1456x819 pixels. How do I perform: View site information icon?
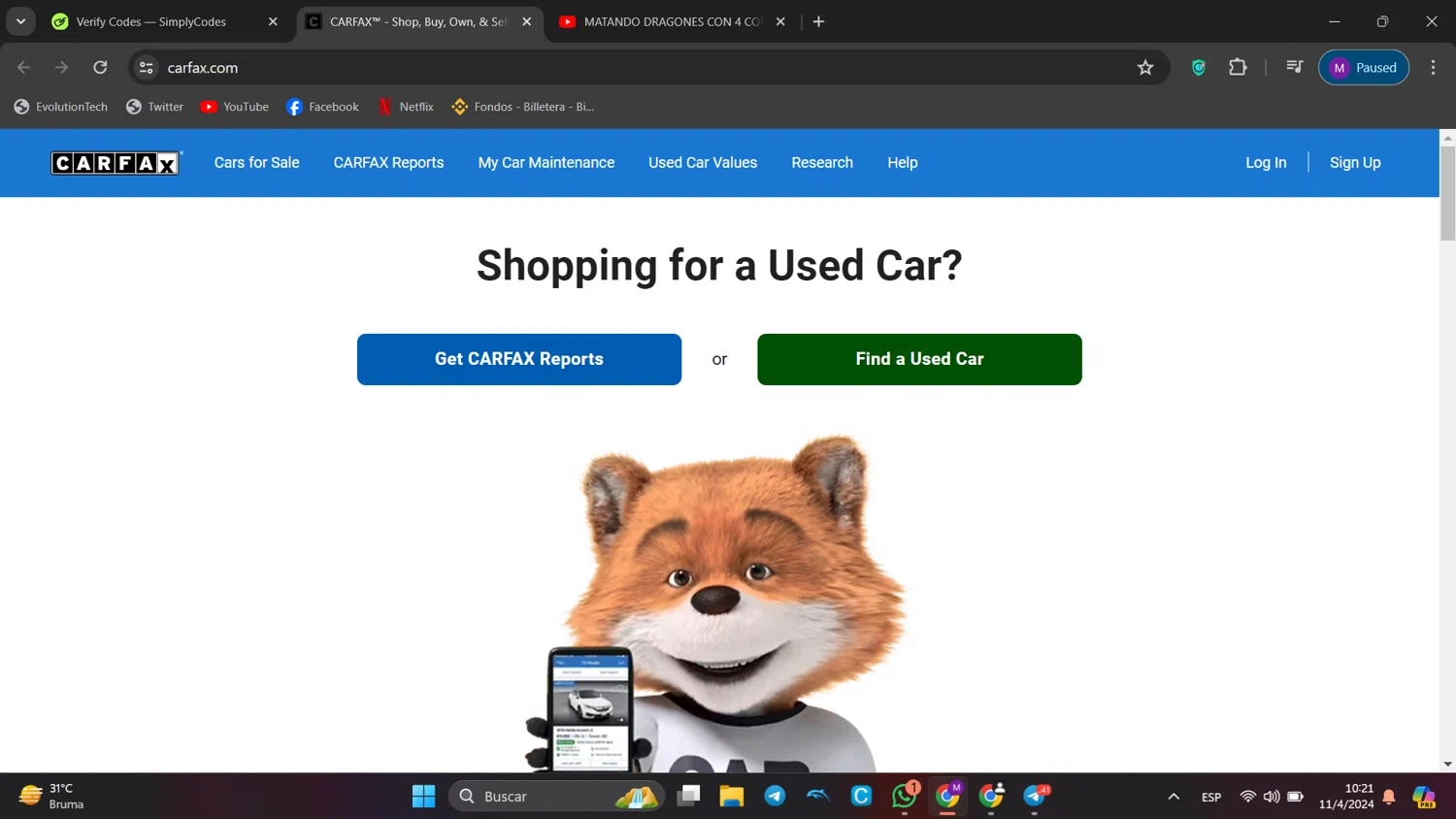[x=147, y=67]
